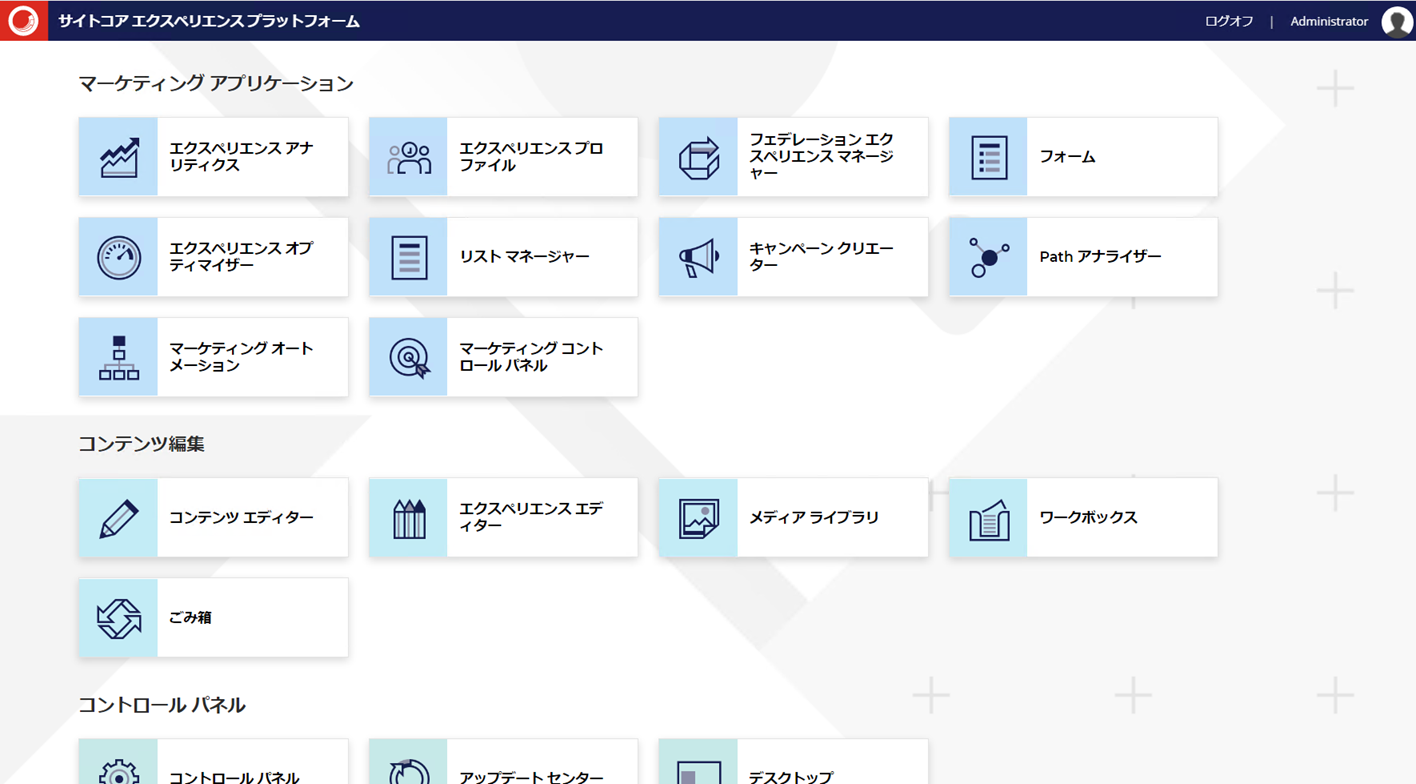
Task: Launch キャンペーン クリエーター tile label
Action: [x=821, y=257]
